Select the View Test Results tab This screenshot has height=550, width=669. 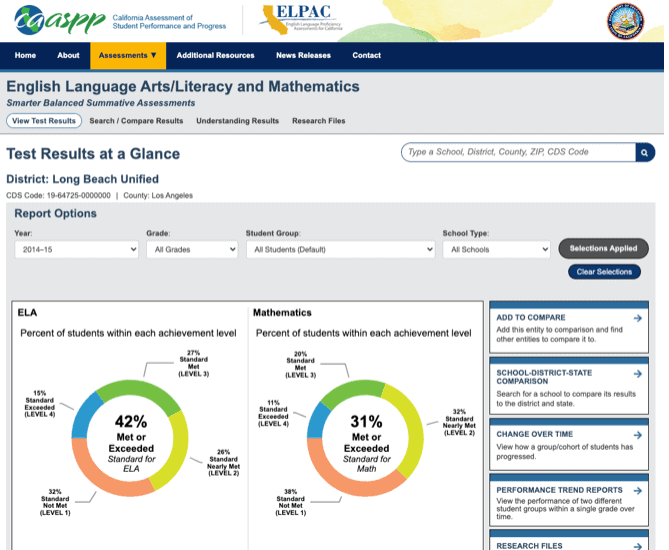[44, 121]
